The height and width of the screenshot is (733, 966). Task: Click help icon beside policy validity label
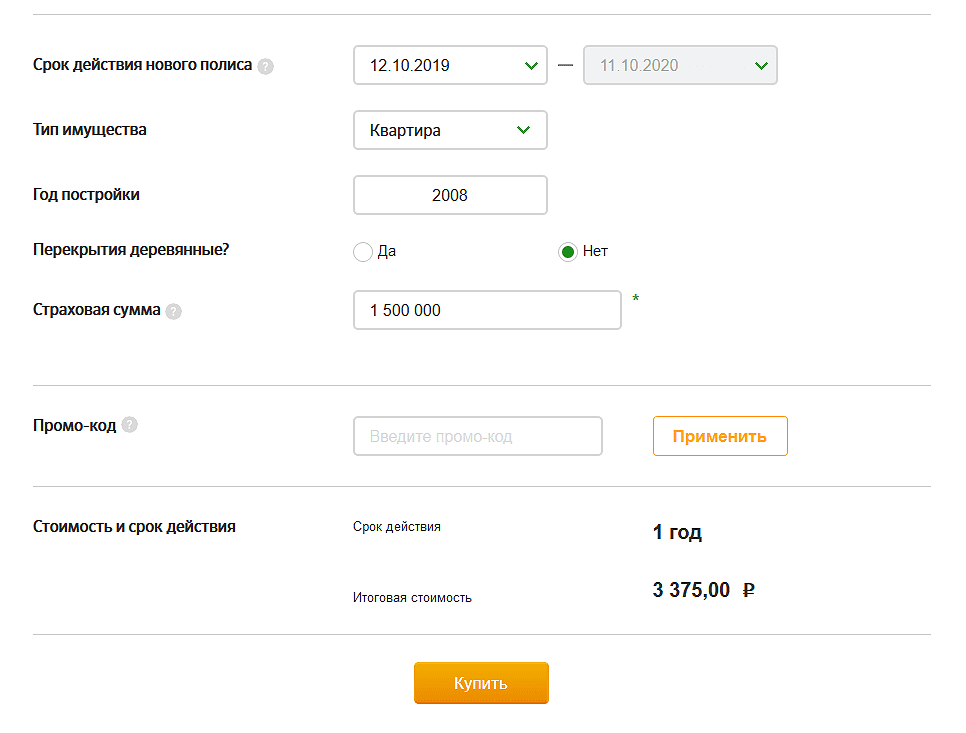(265, 67)
